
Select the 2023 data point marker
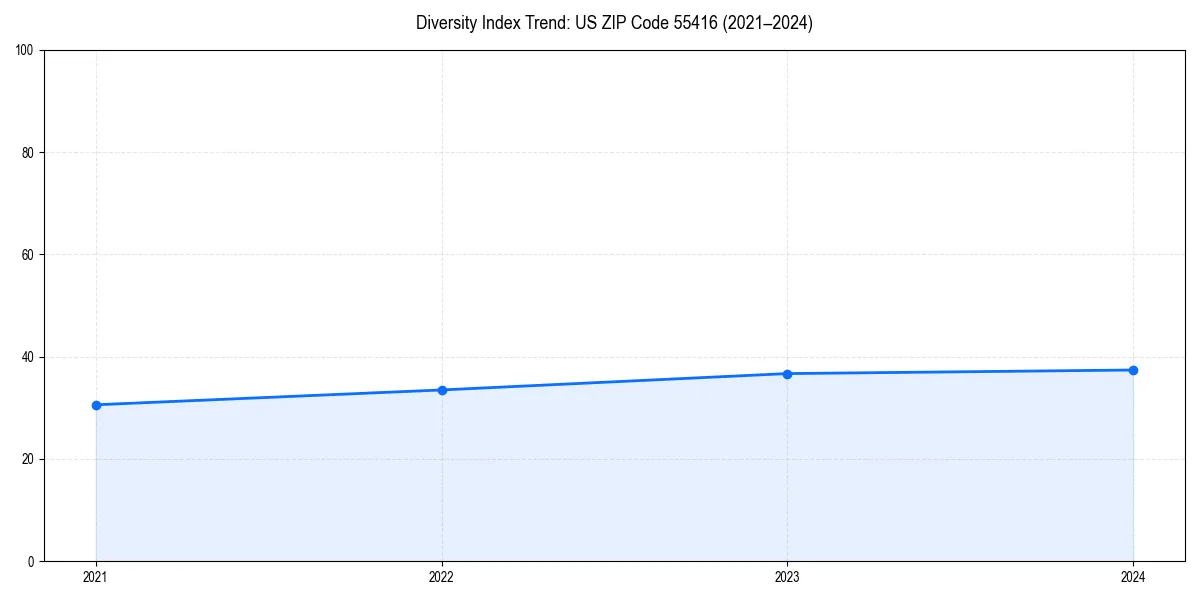click(787, 373)
